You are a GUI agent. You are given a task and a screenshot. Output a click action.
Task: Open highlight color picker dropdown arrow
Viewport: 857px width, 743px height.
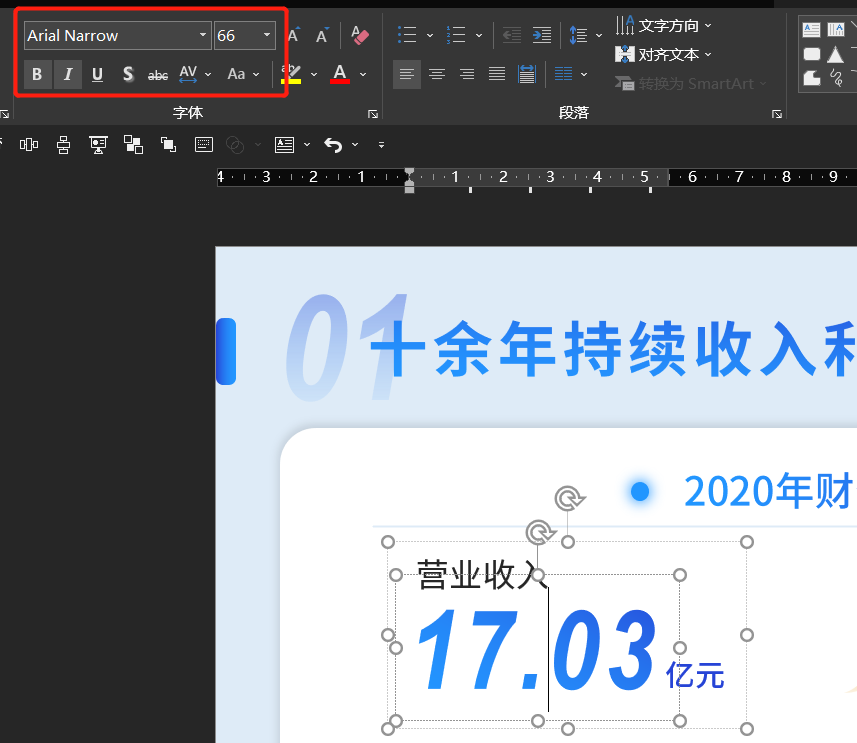click(x=314, y=74)
